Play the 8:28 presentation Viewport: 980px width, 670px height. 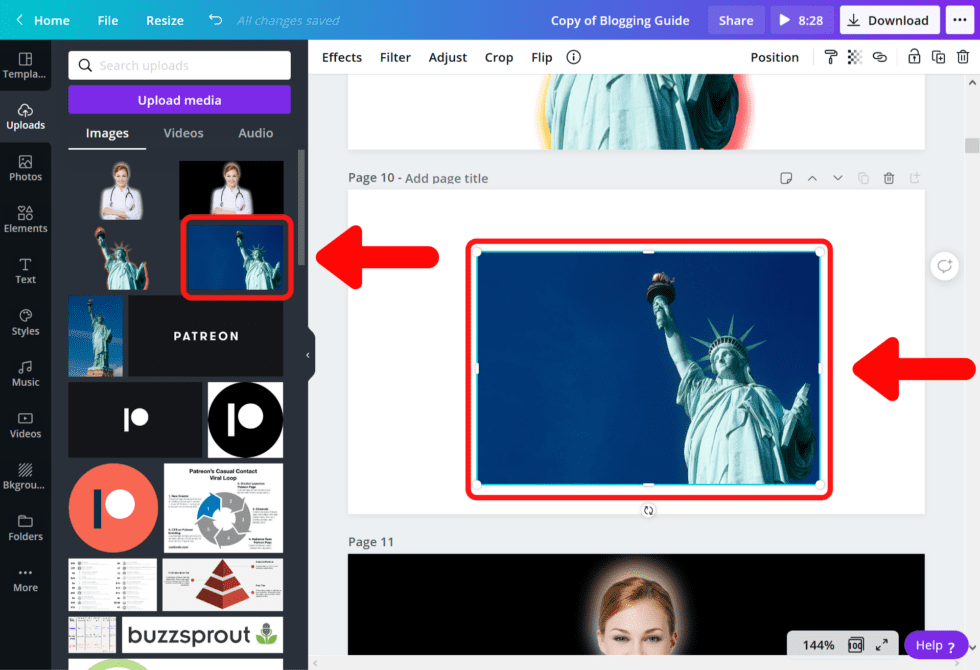tap(802, 20)
